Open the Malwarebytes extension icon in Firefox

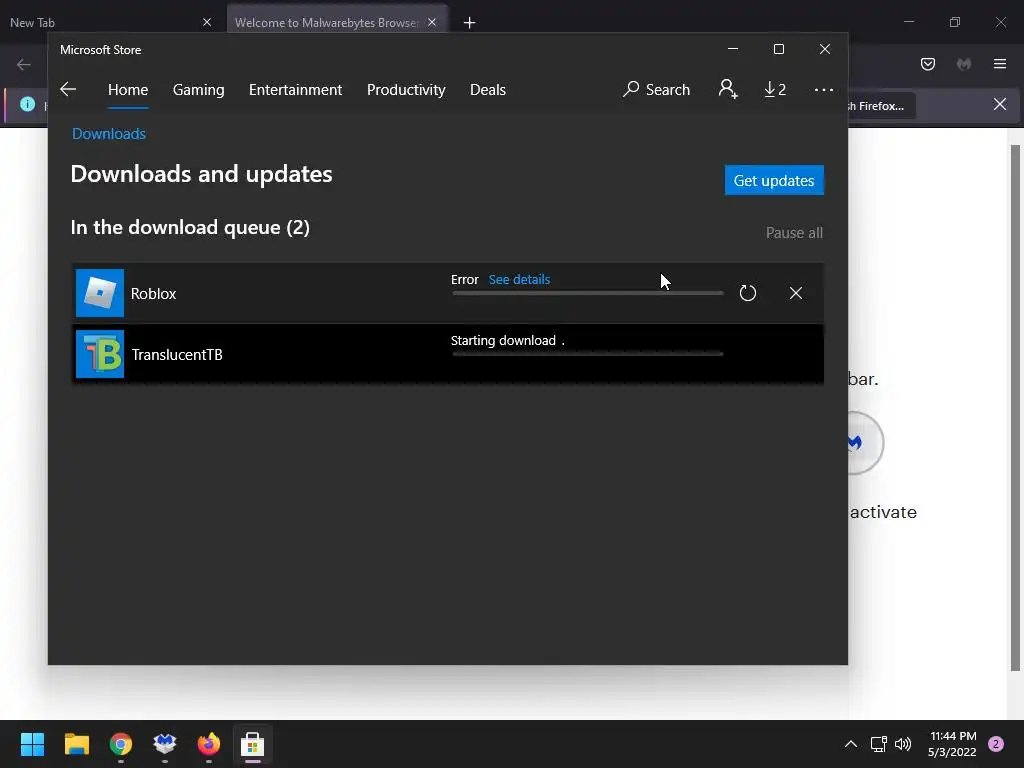tap(964, 64)
